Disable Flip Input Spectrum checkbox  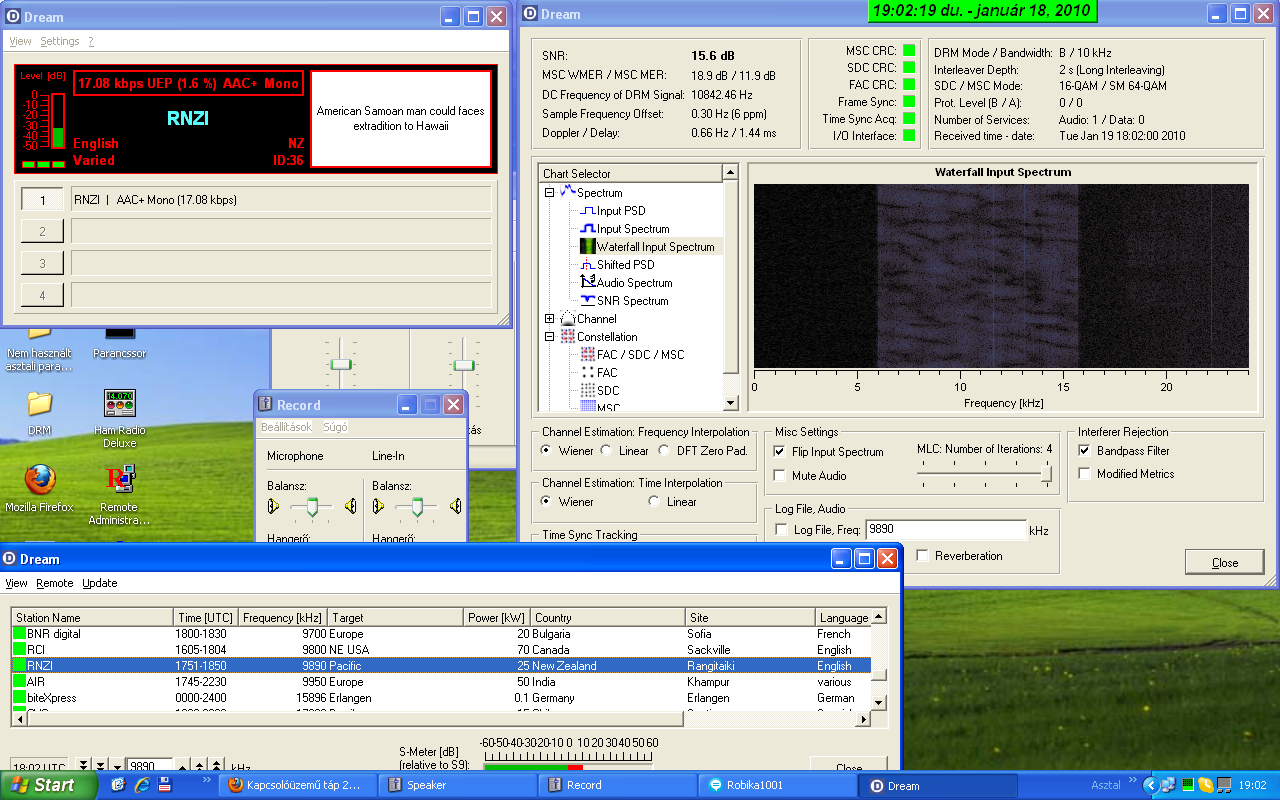coord(781,452)
